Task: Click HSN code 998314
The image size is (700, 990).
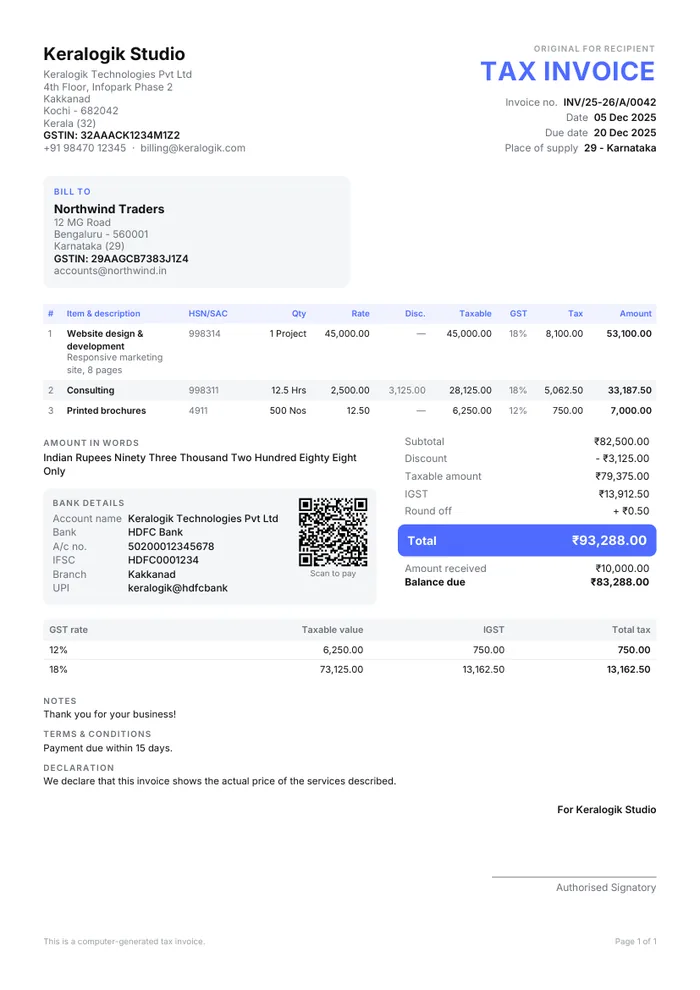Action: (205, 334)
